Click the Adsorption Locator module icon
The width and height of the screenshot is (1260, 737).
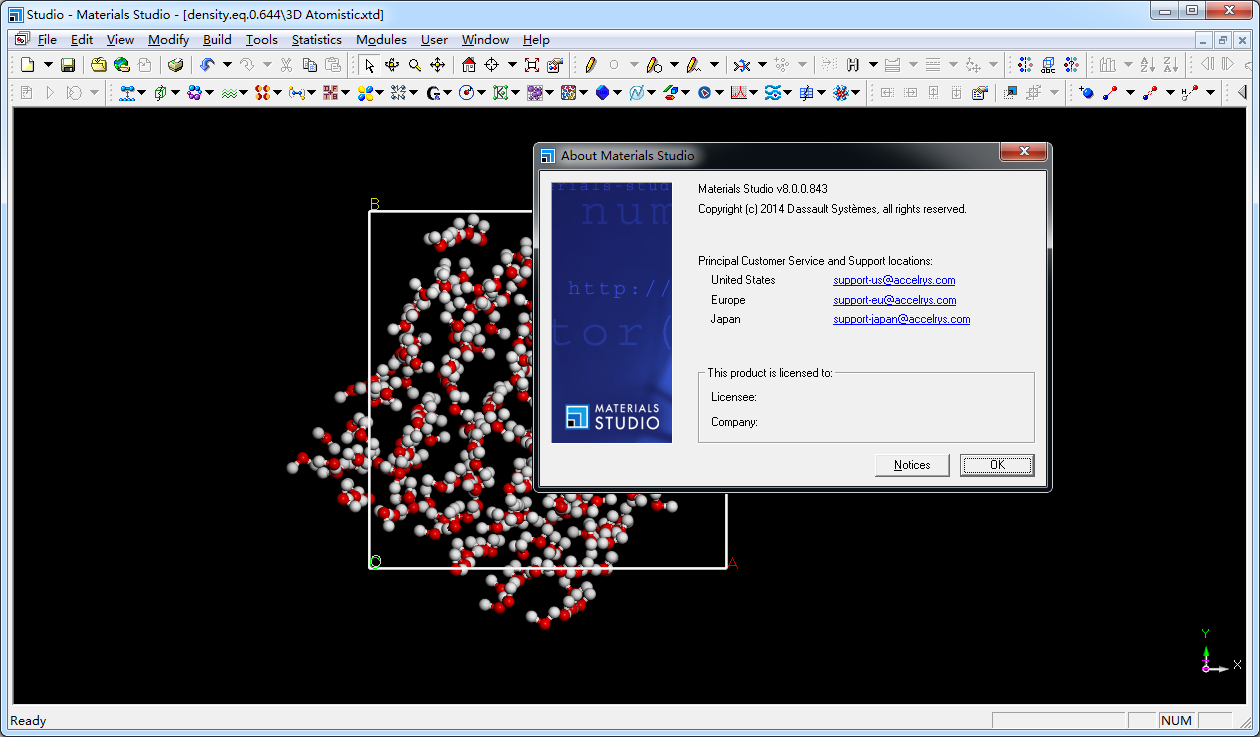point(127,92)
